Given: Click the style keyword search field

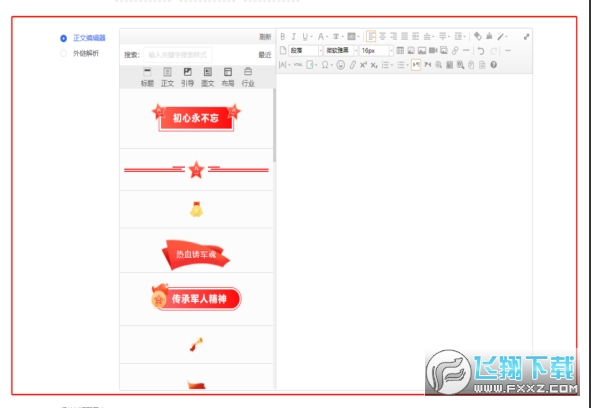Looking at the screenshot, I should point(178,55).
